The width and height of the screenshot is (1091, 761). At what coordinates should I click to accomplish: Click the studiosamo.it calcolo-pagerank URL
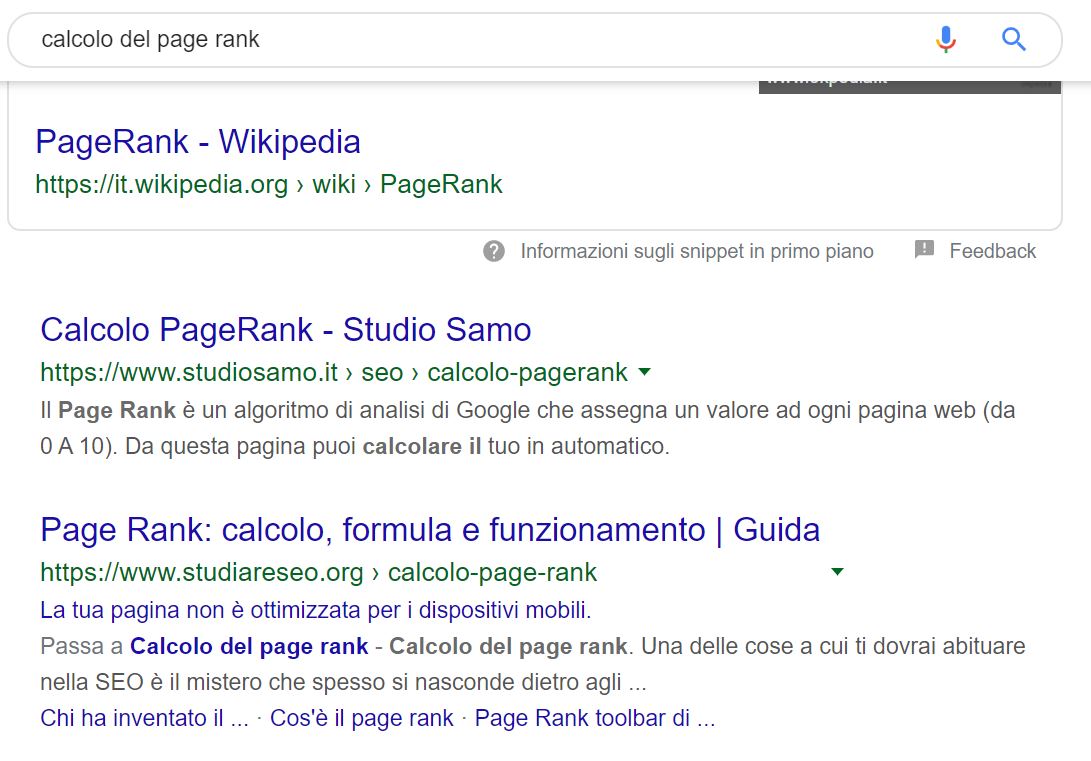tap(334, 372)
